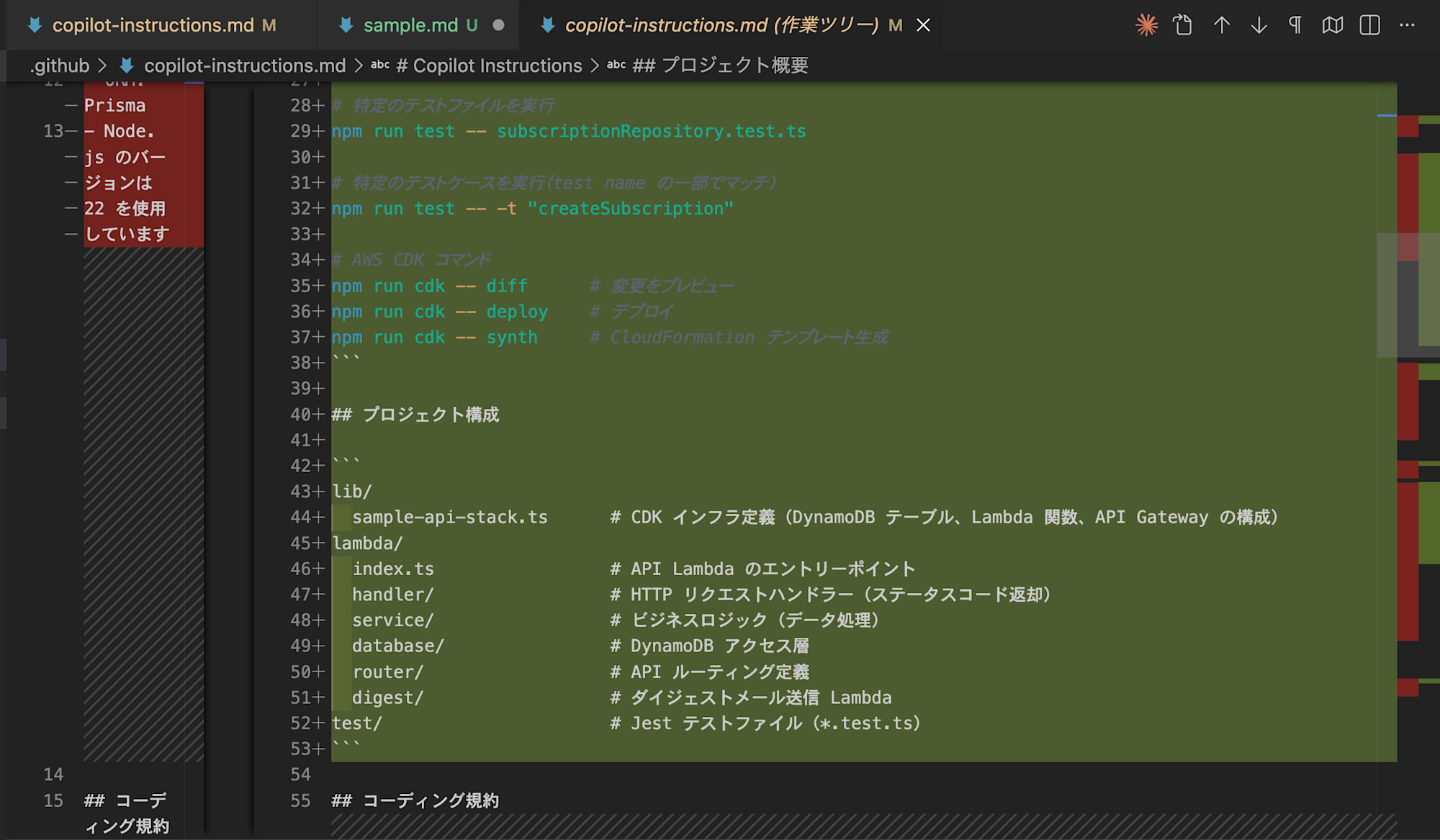Screen dimensions: 1440x840
Task: Click npm run cdk -- diff line
Action: 429,286
